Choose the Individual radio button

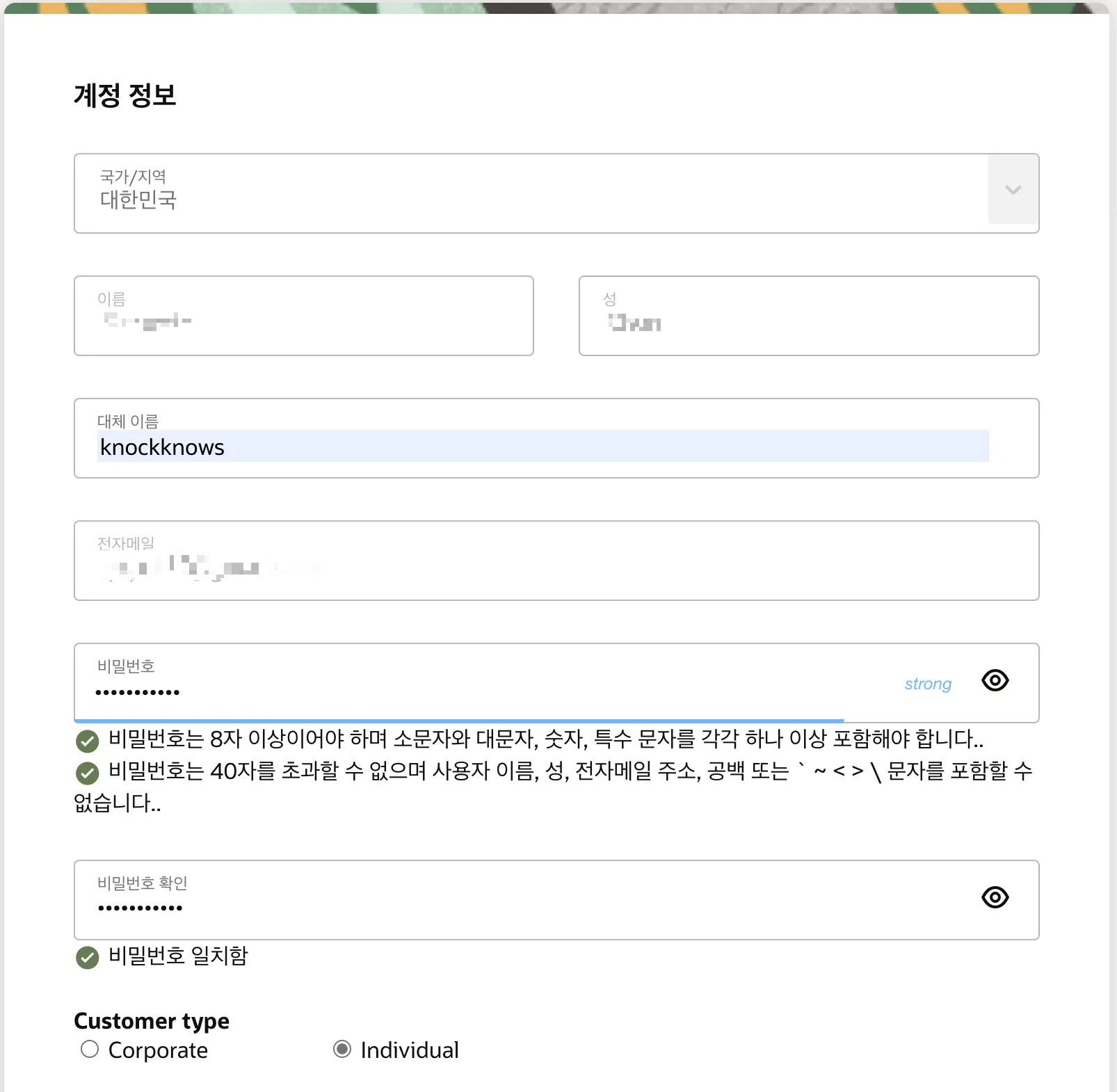point(343,1050)
